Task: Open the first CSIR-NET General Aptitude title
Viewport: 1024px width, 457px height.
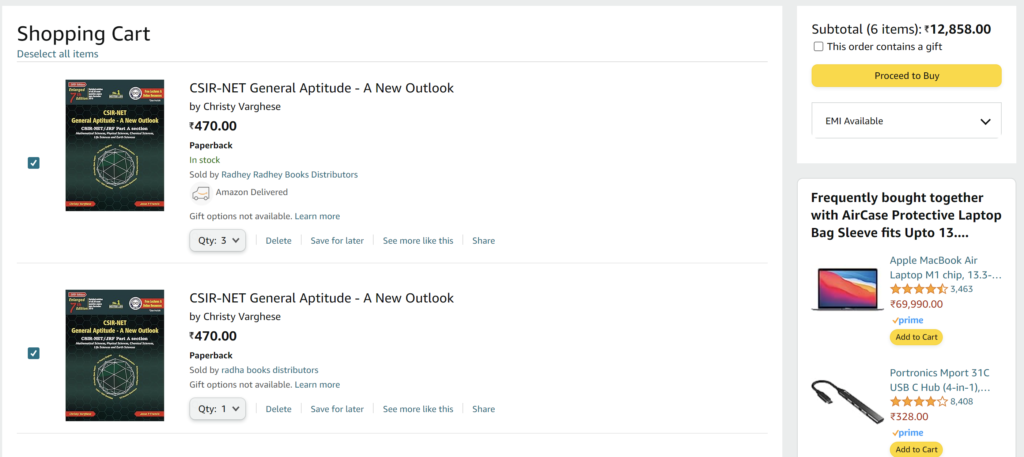Action: [x=321, y=88]
